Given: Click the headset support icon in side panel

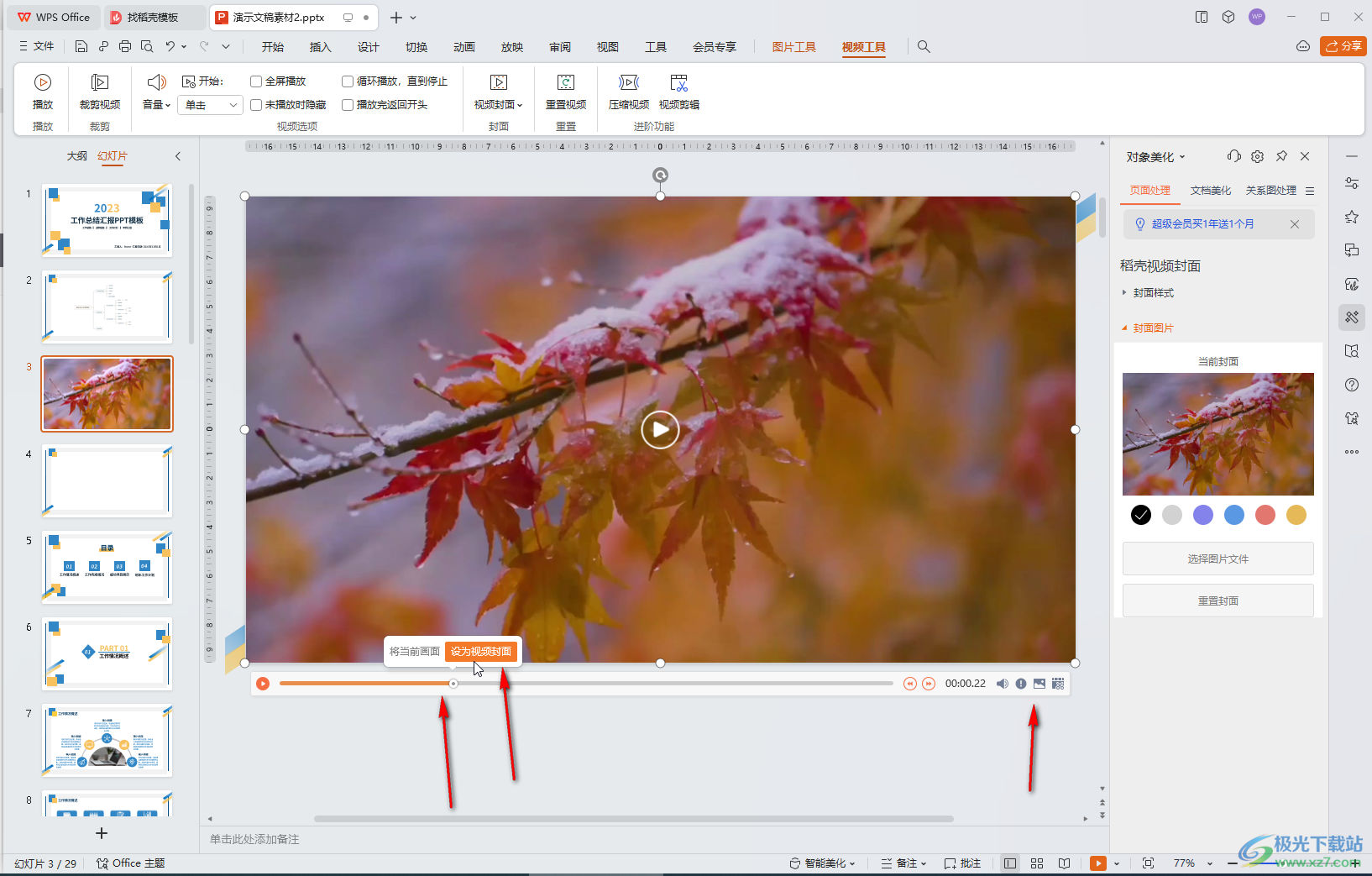Looking at the screenshot, I should (1233, 156).
